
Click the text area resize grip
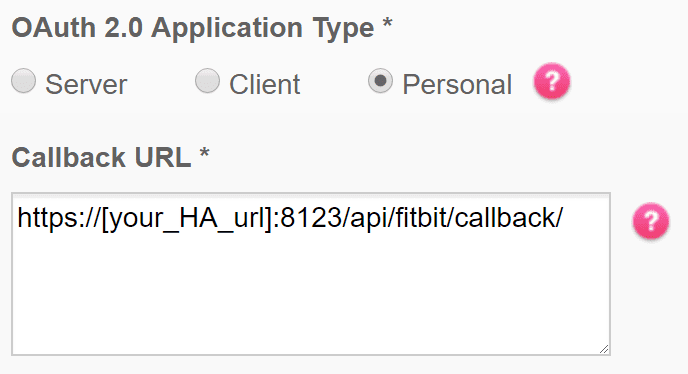point(604,349)
